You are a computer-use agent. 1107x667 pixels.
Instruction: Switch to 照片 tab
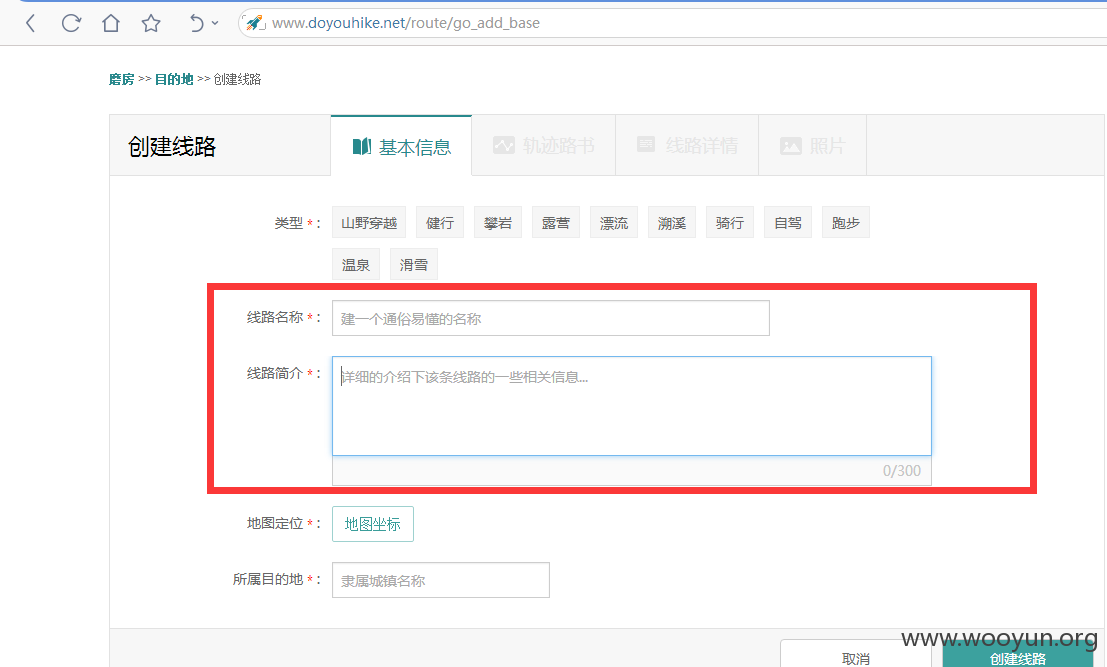[x=812, y=145]
